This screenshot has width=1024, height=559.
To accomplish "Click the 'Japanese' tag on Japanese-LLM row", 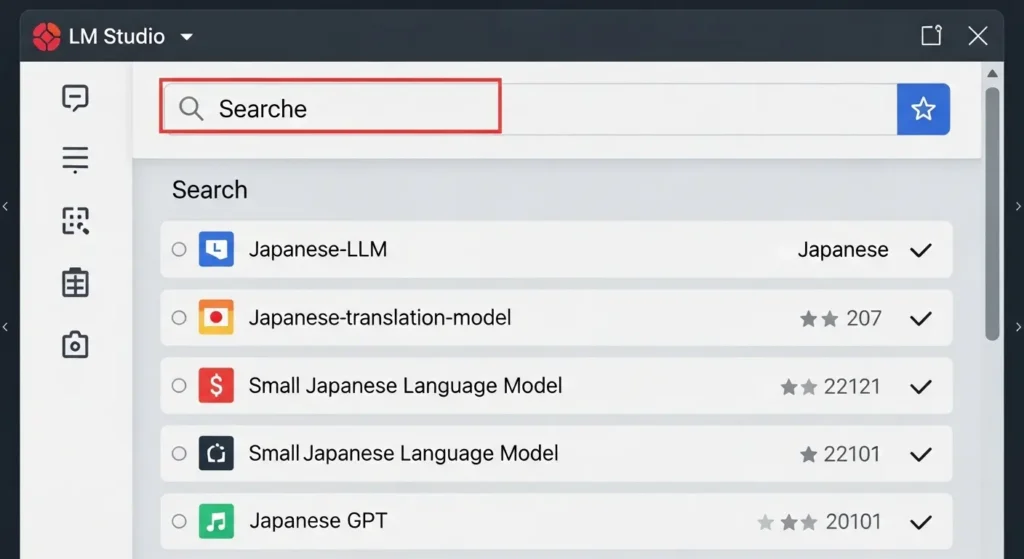I will pyautogui.click(x=843, y=250).
